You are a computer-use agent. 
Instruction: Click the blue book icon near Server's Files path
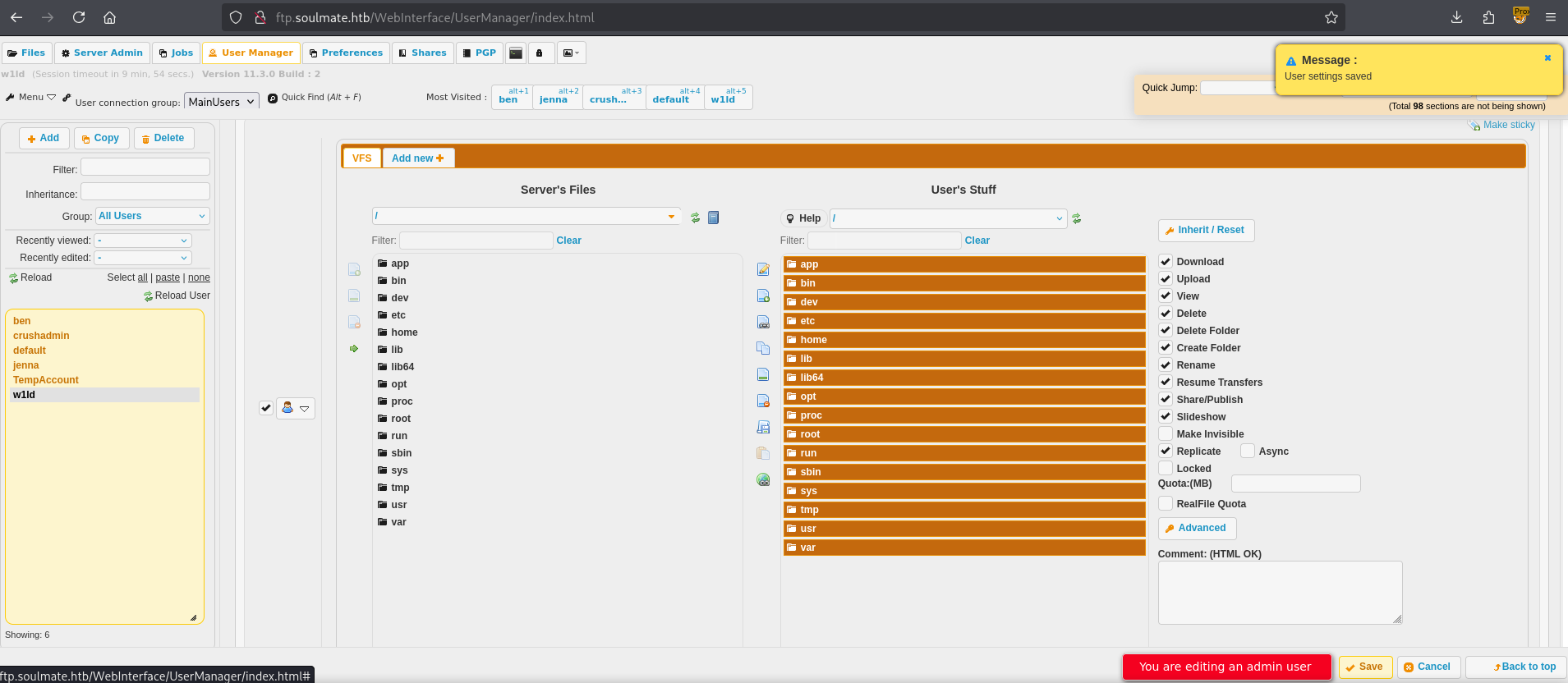coord(713,218)
